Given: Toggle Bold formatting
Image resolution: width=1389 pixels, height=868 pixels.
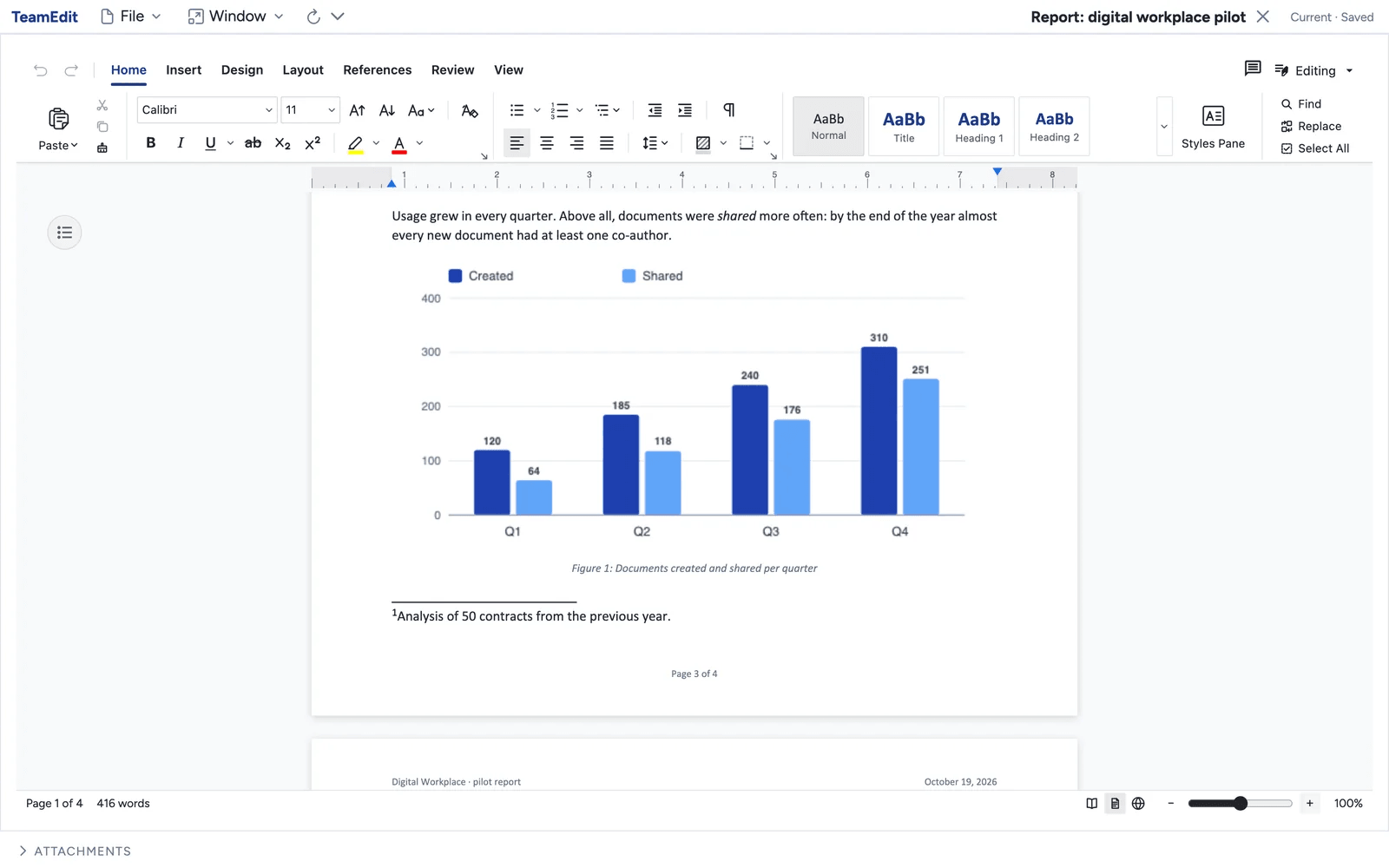Looking at the screenshot, I should tap(151, 143).
